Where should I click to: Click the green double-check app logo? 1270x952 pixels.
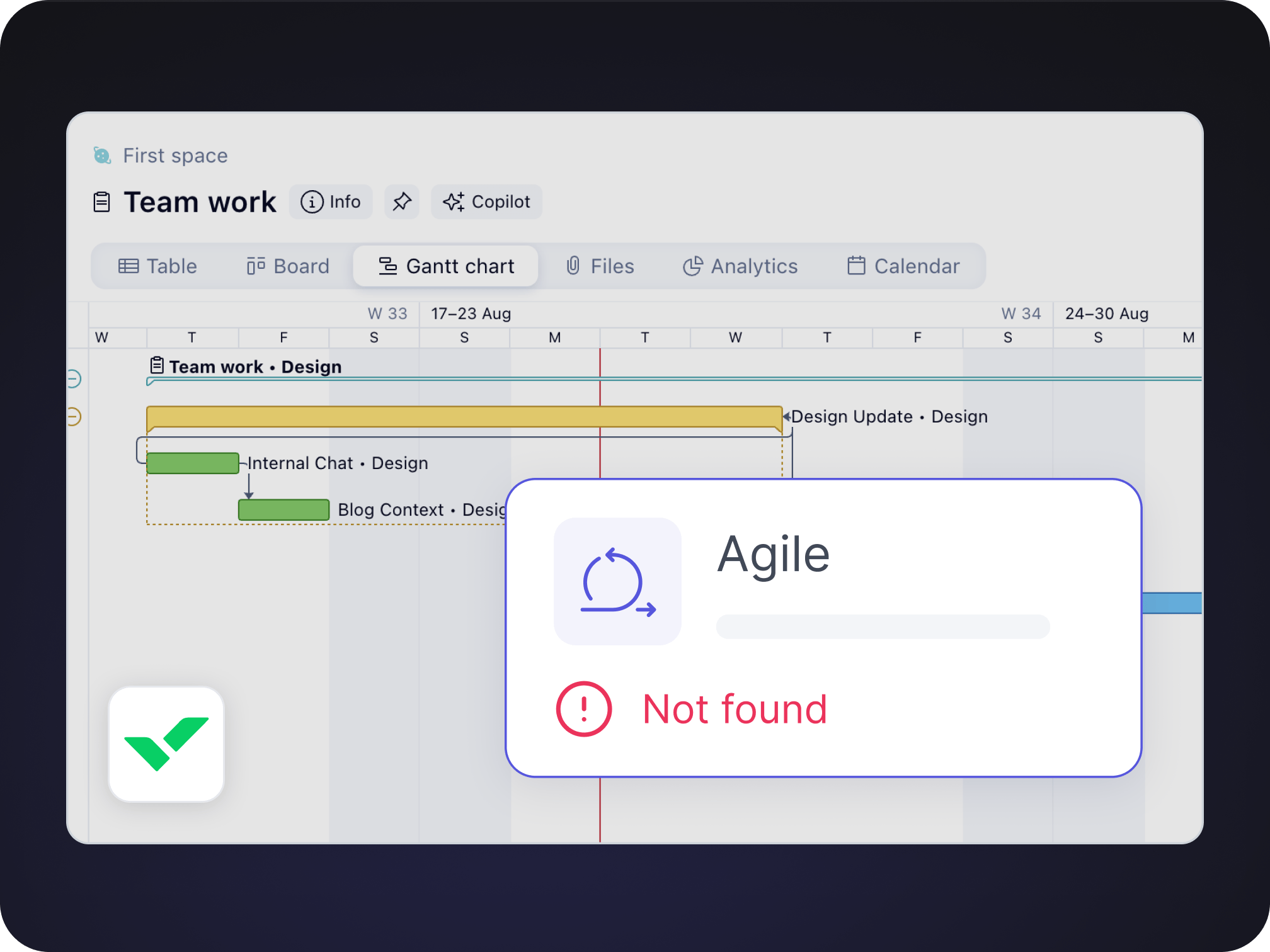tap(166, 744)
